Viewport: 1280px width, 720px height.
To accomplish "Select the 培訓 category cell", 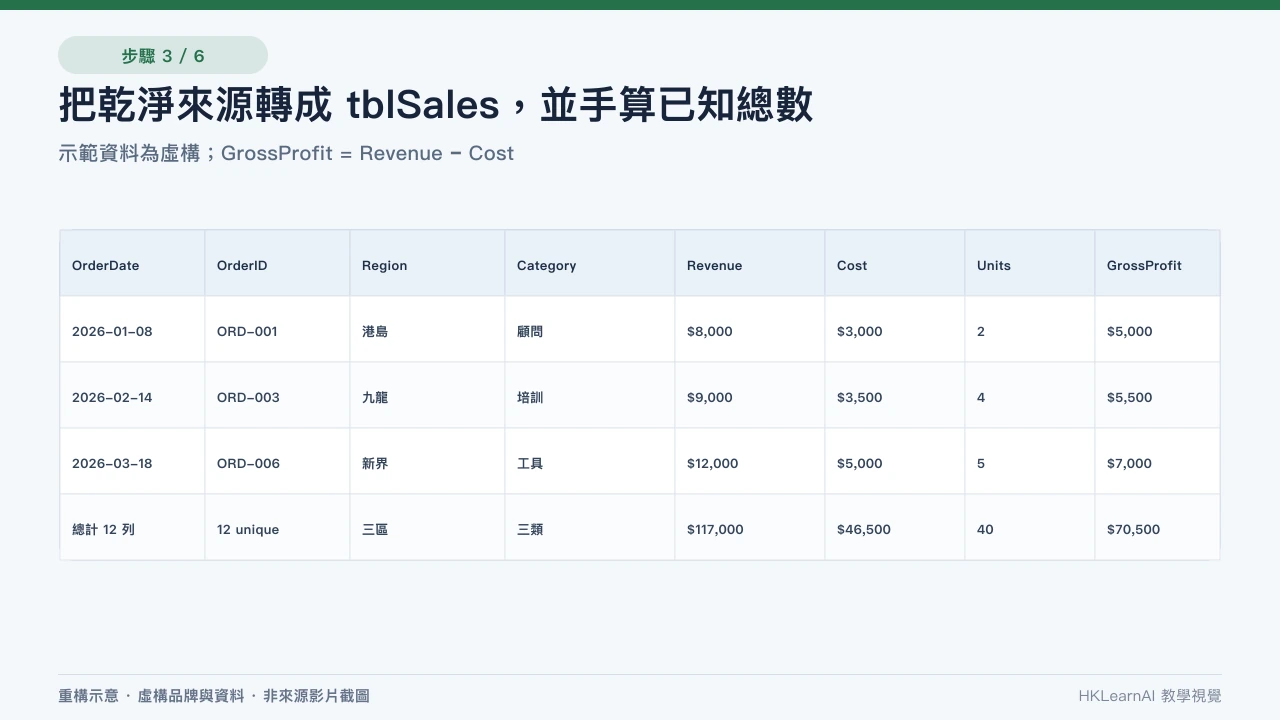I will [x=590, y=395].
